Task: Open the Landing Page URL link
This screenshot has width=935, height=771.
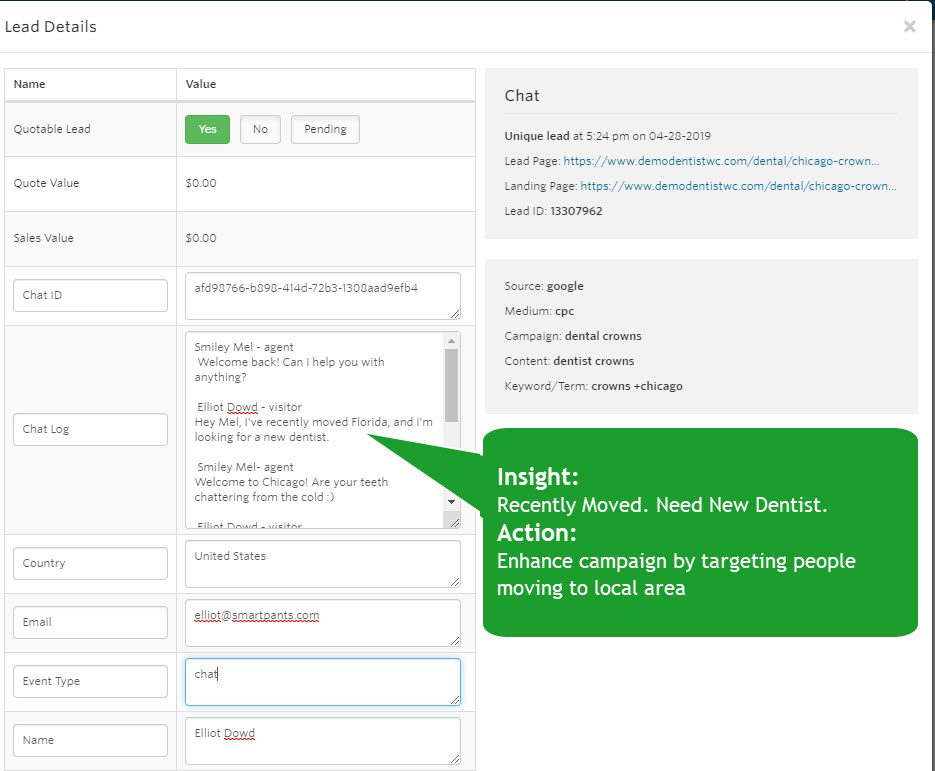Action: click(x=738, y=186)
